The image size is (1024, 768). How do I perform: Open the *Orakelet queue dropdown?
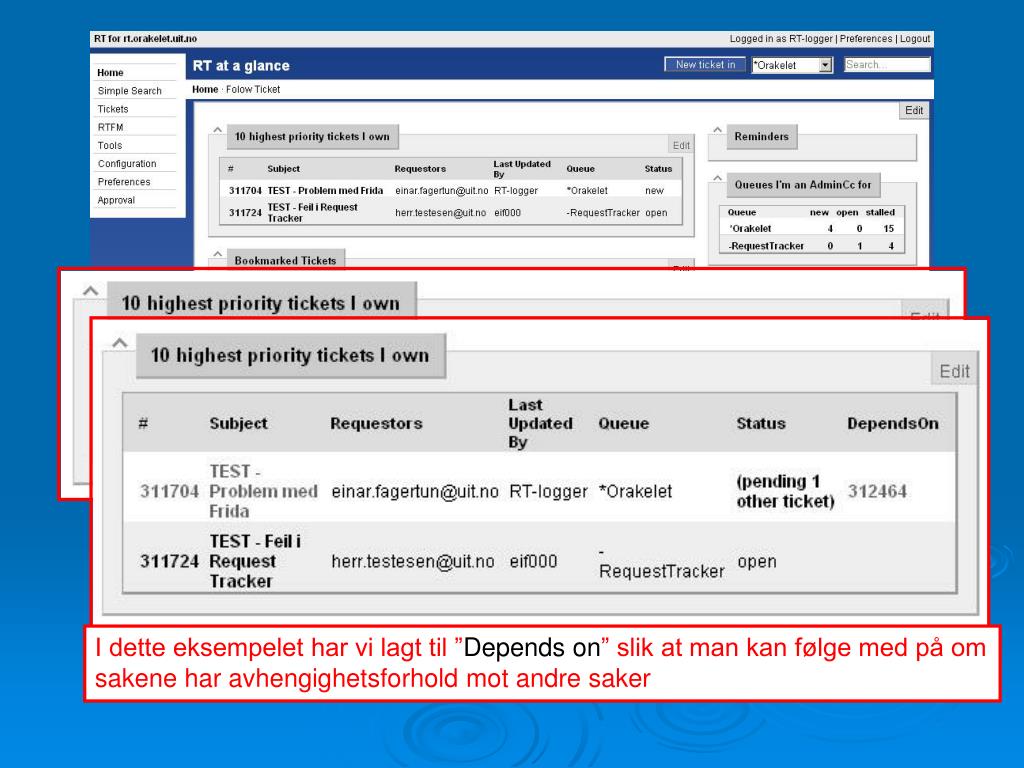point(792,65)
